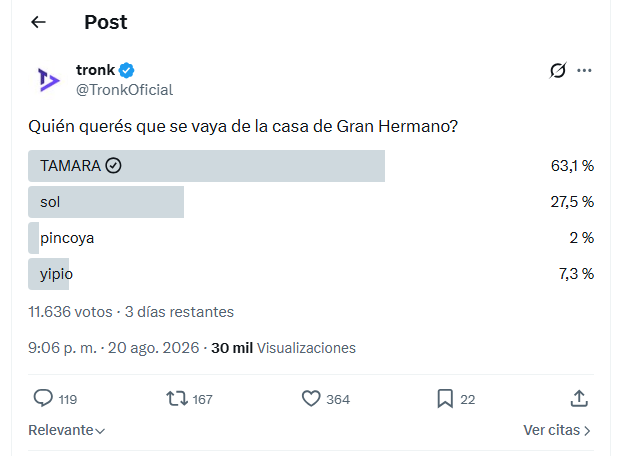This screenshot has width=630, height=456.
Task: Select the TAMARA poll option
Action: (x=311, y=166)
